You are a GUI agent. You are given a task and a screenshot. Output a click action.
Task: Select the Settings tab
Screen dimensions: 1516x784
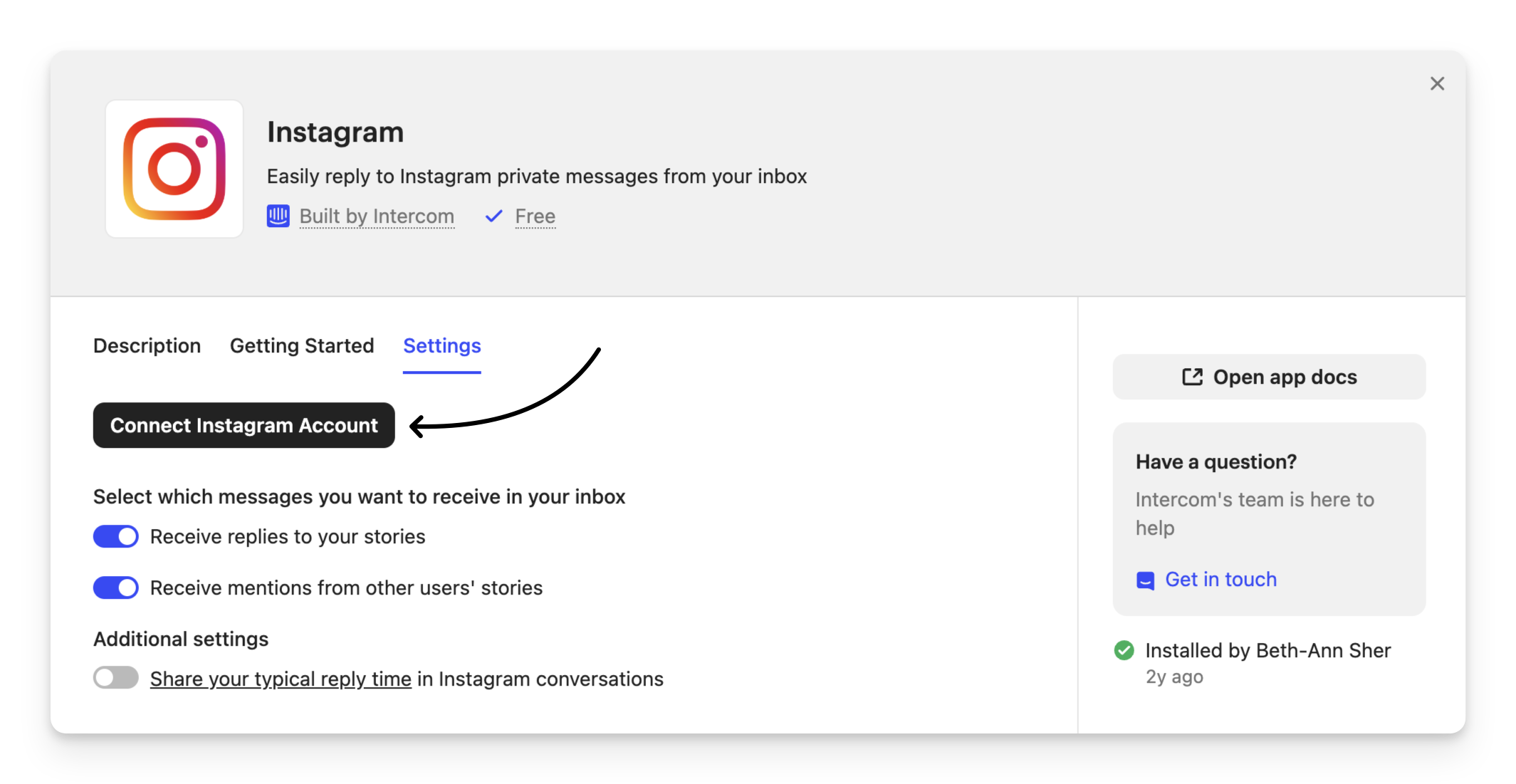coord(442,346)
